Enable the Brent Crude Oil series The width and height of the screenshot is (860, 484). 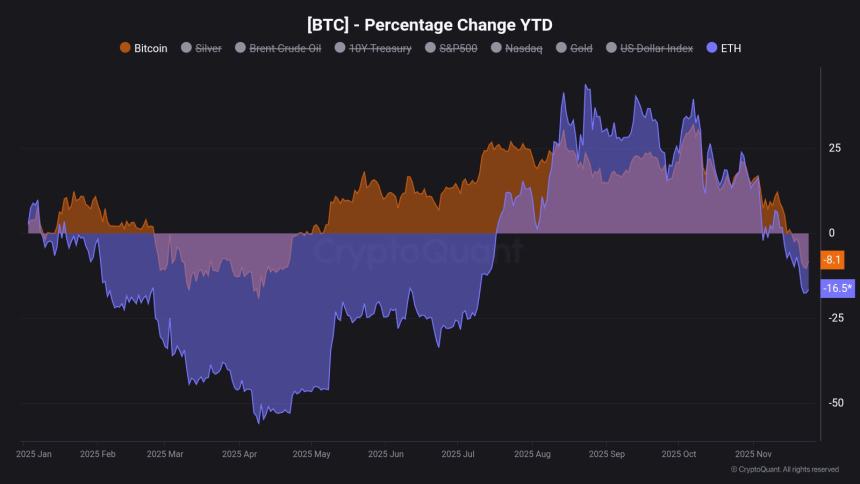285,48
